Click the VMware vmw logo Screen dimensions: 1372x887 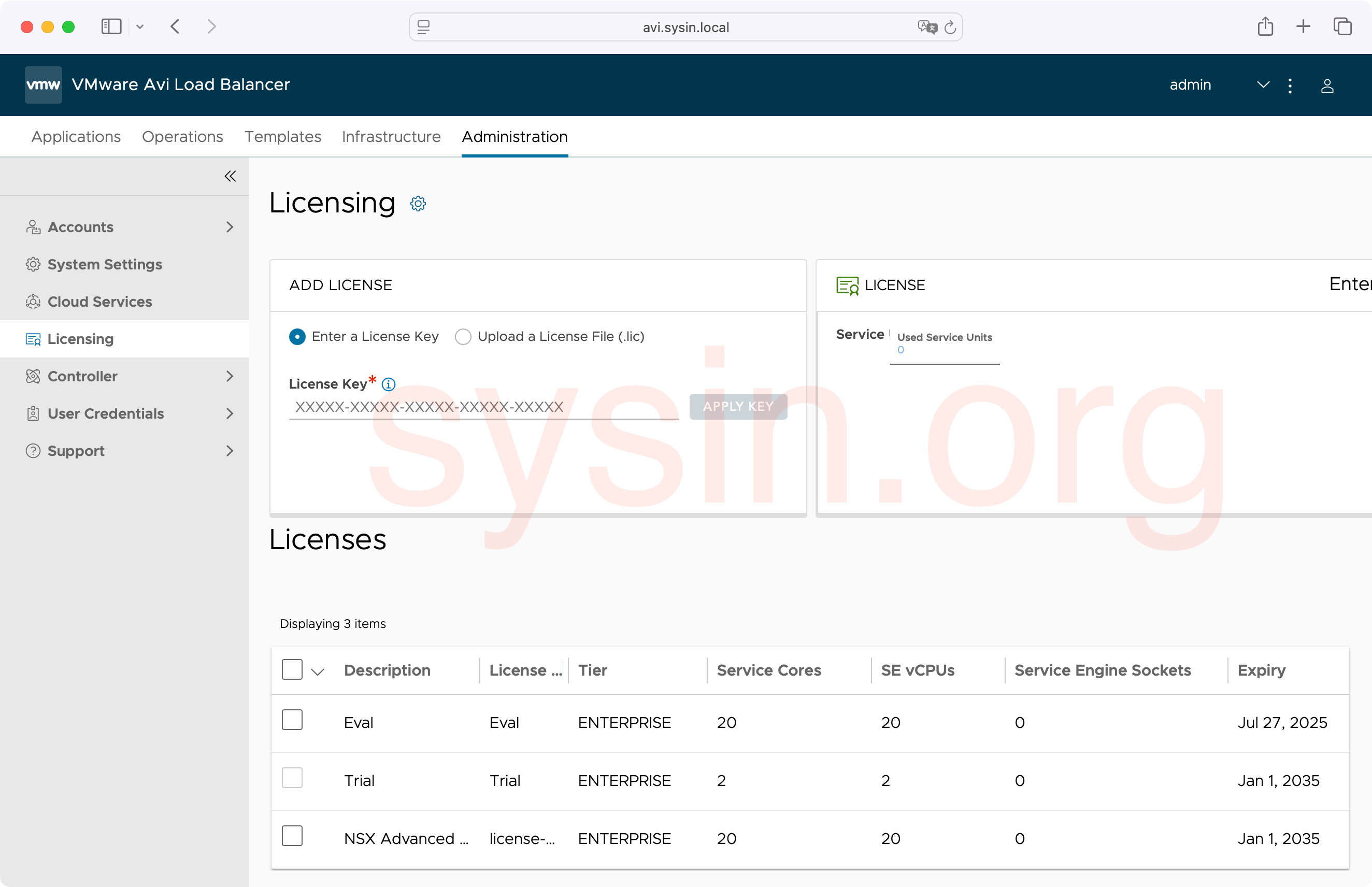(43, 84)
